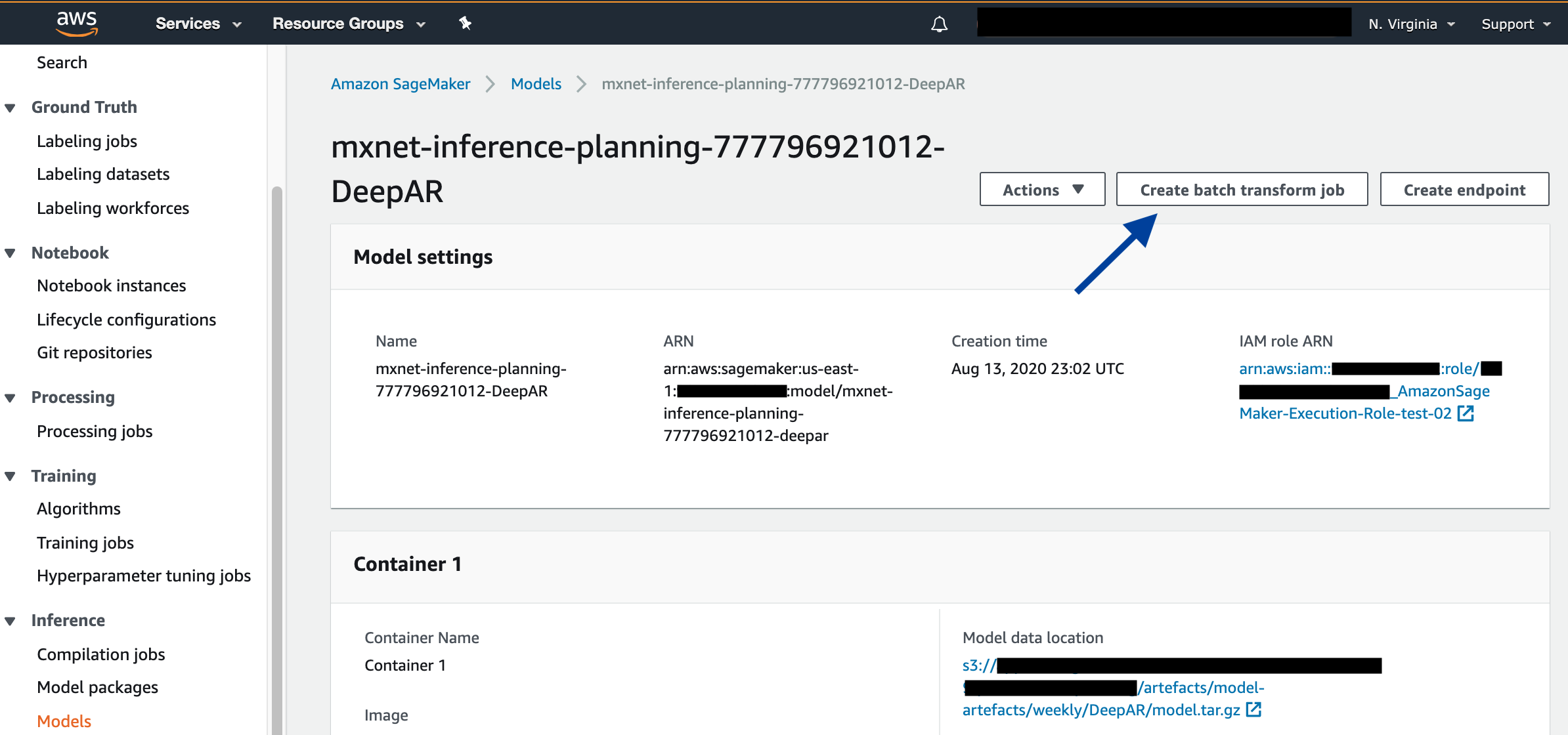Open IAM role external link icon

tap(1466, 413)
